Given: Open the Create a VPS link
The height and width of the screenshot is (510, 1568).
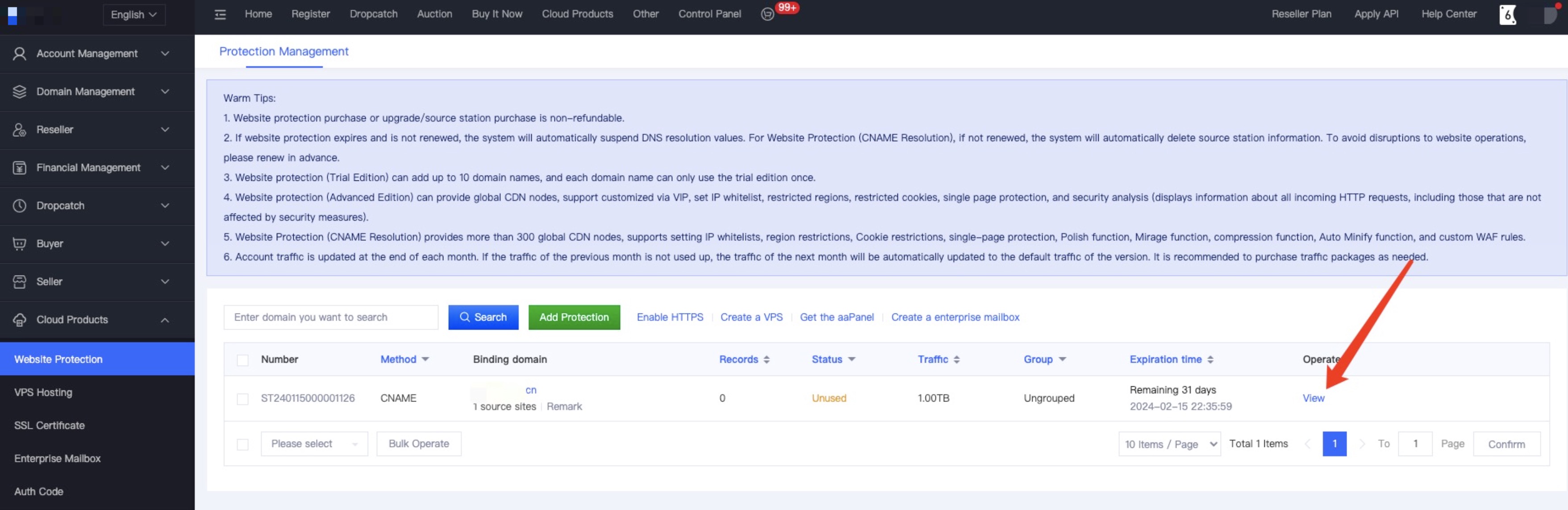Looking at the screenshot, I should click(x=751, y=317).
